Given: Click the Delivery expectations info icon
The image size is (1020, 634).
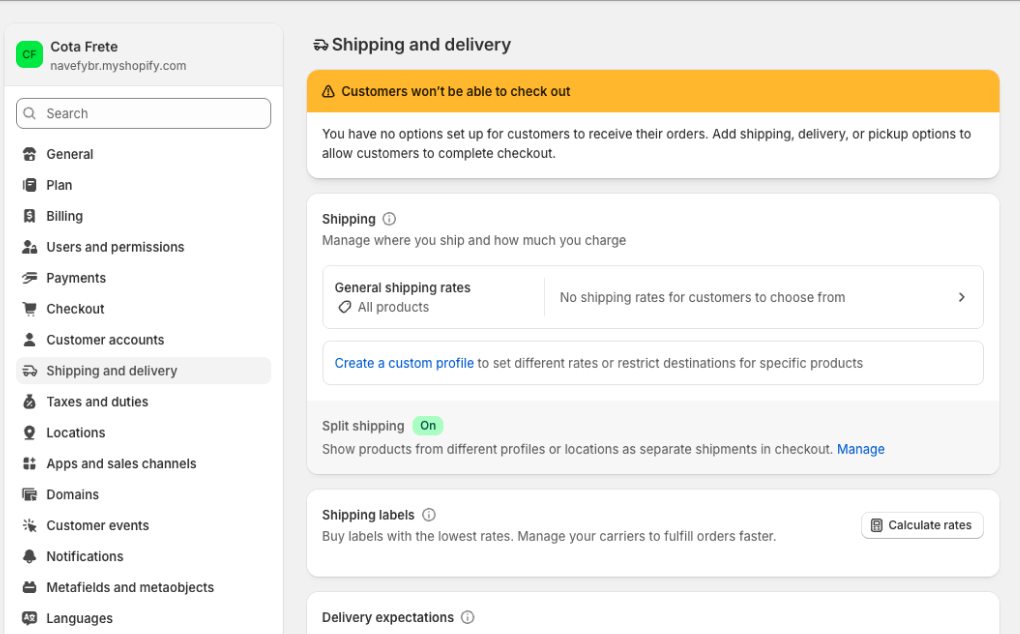Looking at the screenshot, I should (467, 617).
